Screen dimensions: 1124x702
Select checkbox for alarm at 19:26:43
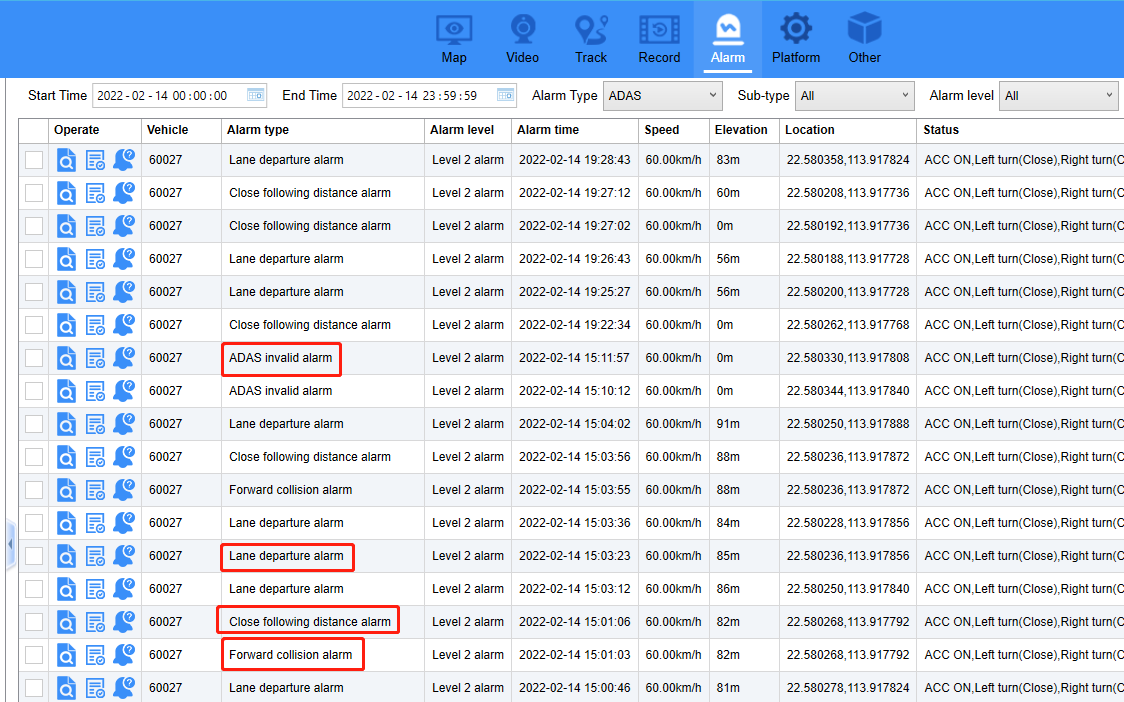(34, 259)
